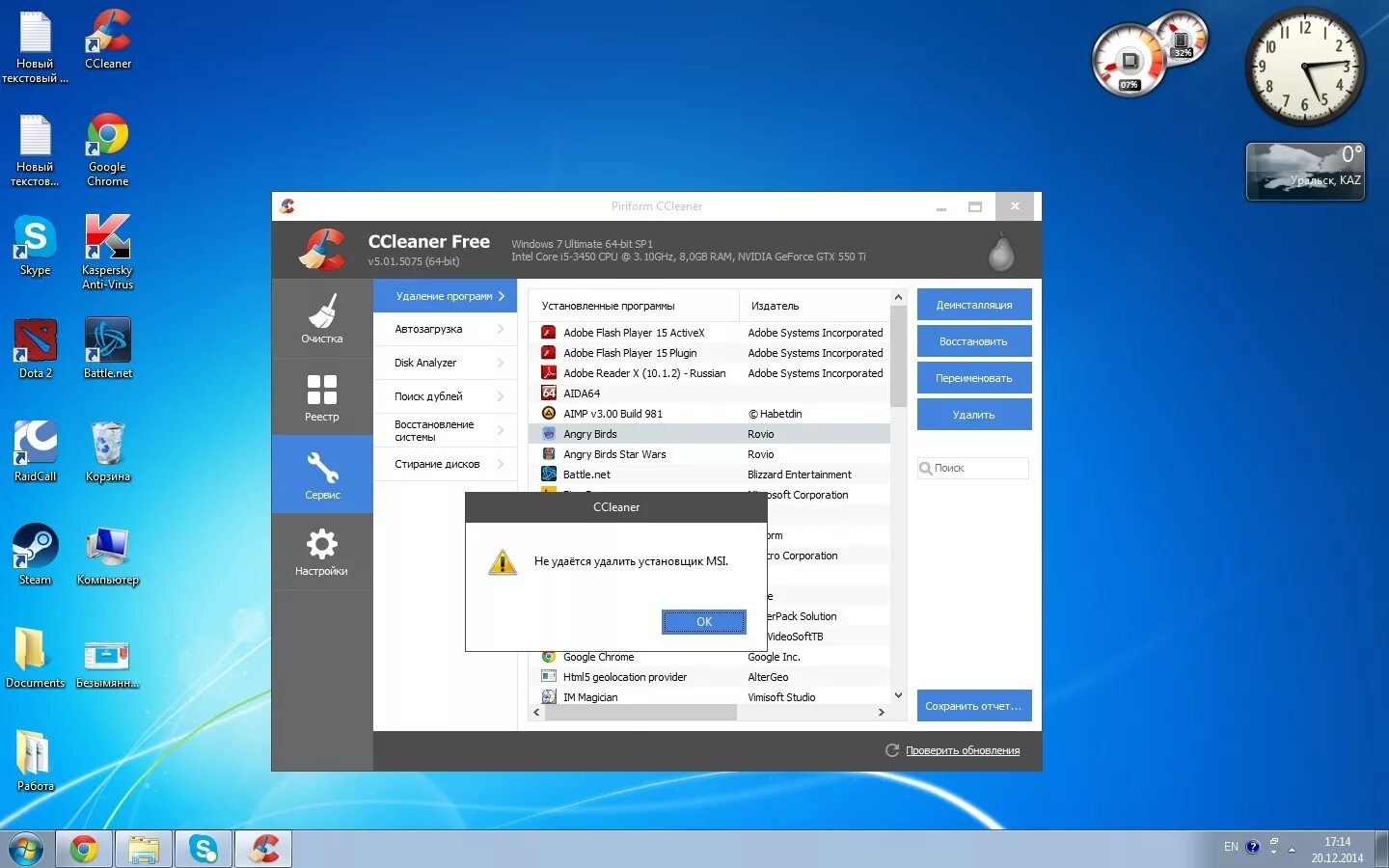This screenshot has height=868, width=1389.
Task: Select the Documents folder on desktop
Action: pos(36,658)
